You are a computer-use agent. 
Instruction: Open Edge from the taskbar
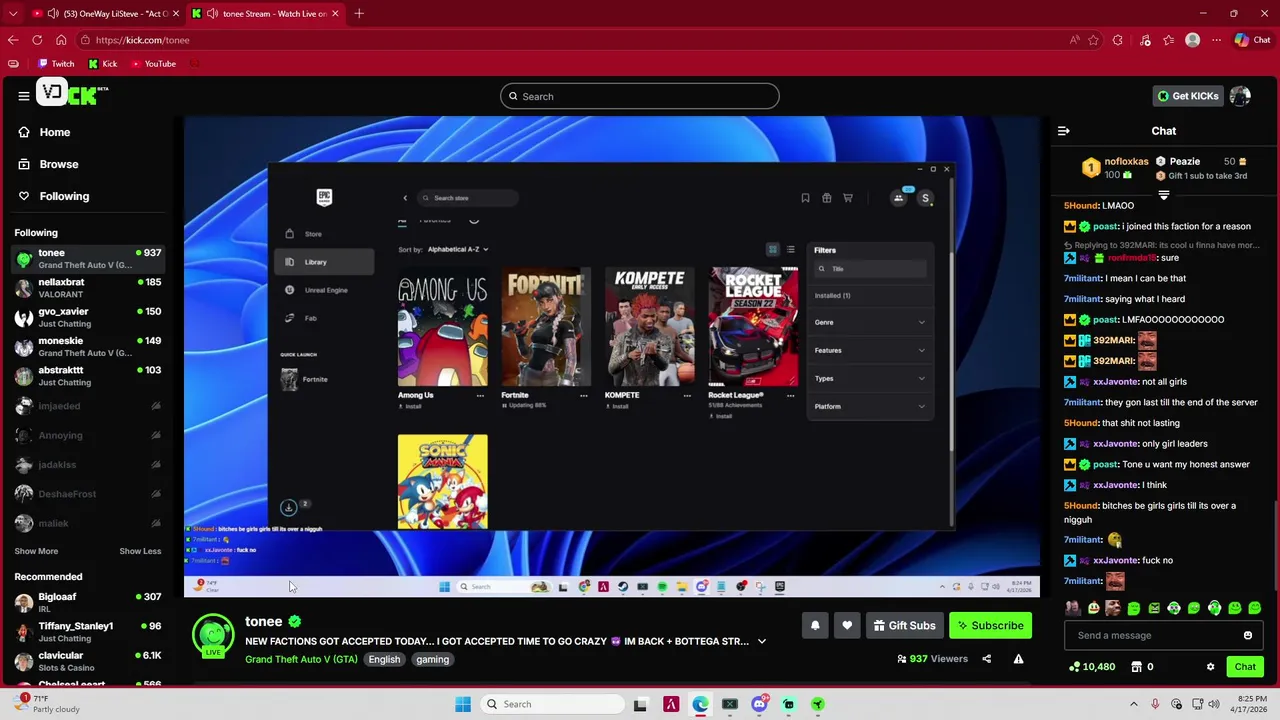pyautogui.click(x=700, y=704)
